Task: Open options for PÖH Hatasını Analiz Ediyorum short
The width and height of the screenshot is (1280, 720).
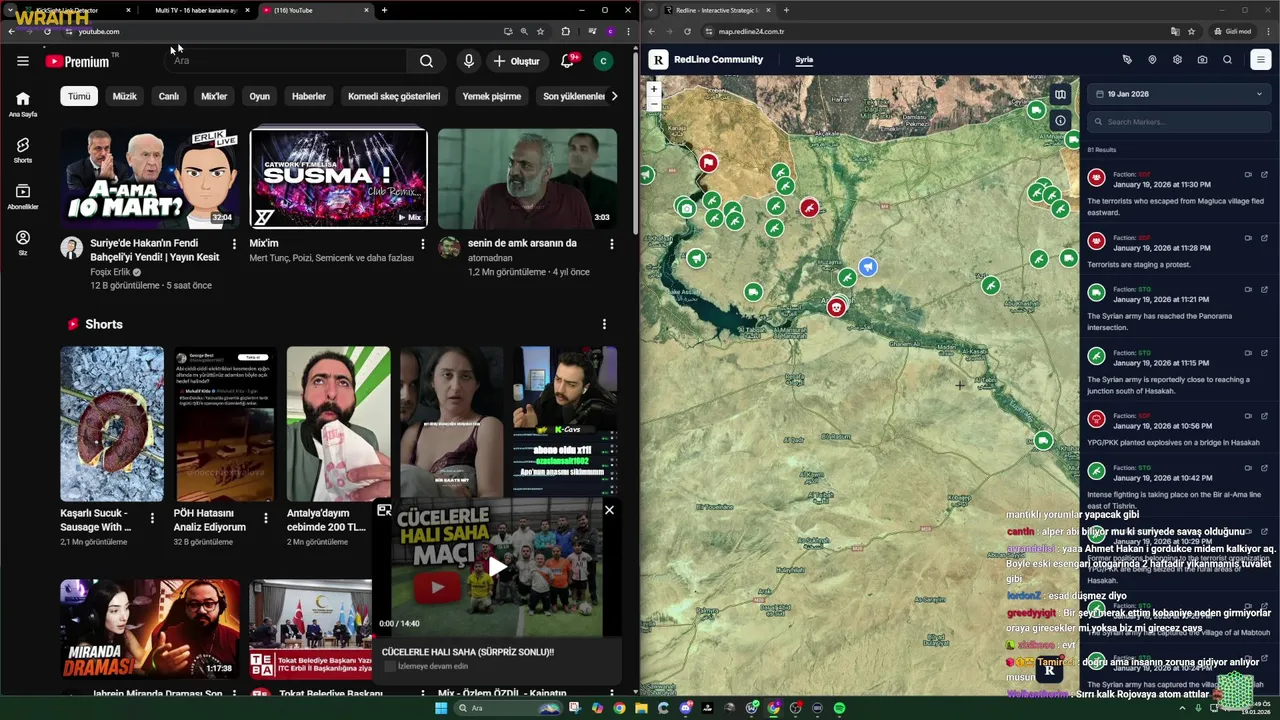Action: click(x=266, y=518)
